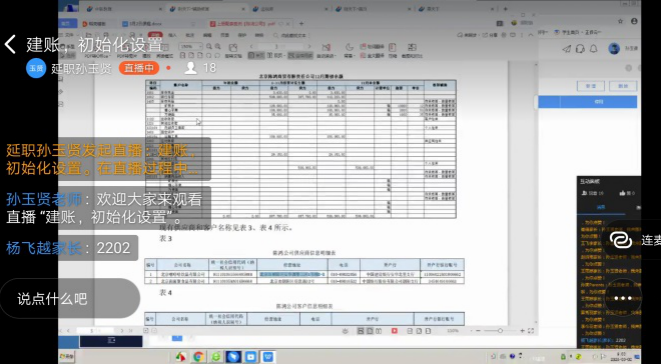Open the broadcast start notice from 延职孙玉贤

coord(105,160)
